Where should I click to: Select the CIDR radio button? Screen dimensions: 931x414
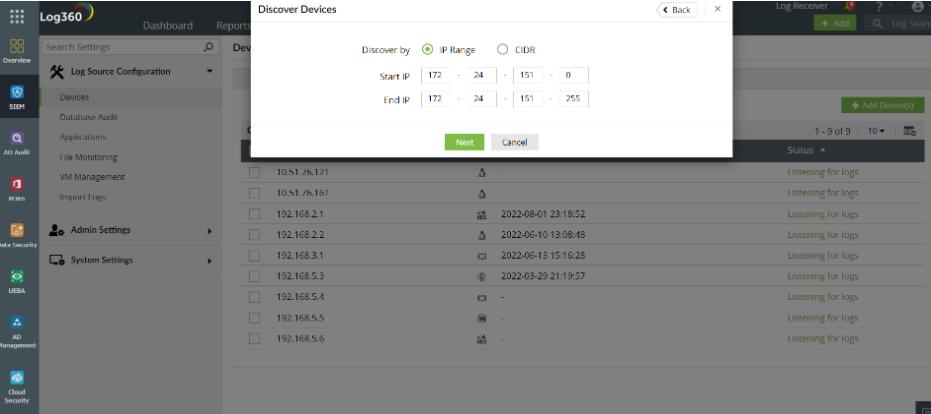(502, 50)
